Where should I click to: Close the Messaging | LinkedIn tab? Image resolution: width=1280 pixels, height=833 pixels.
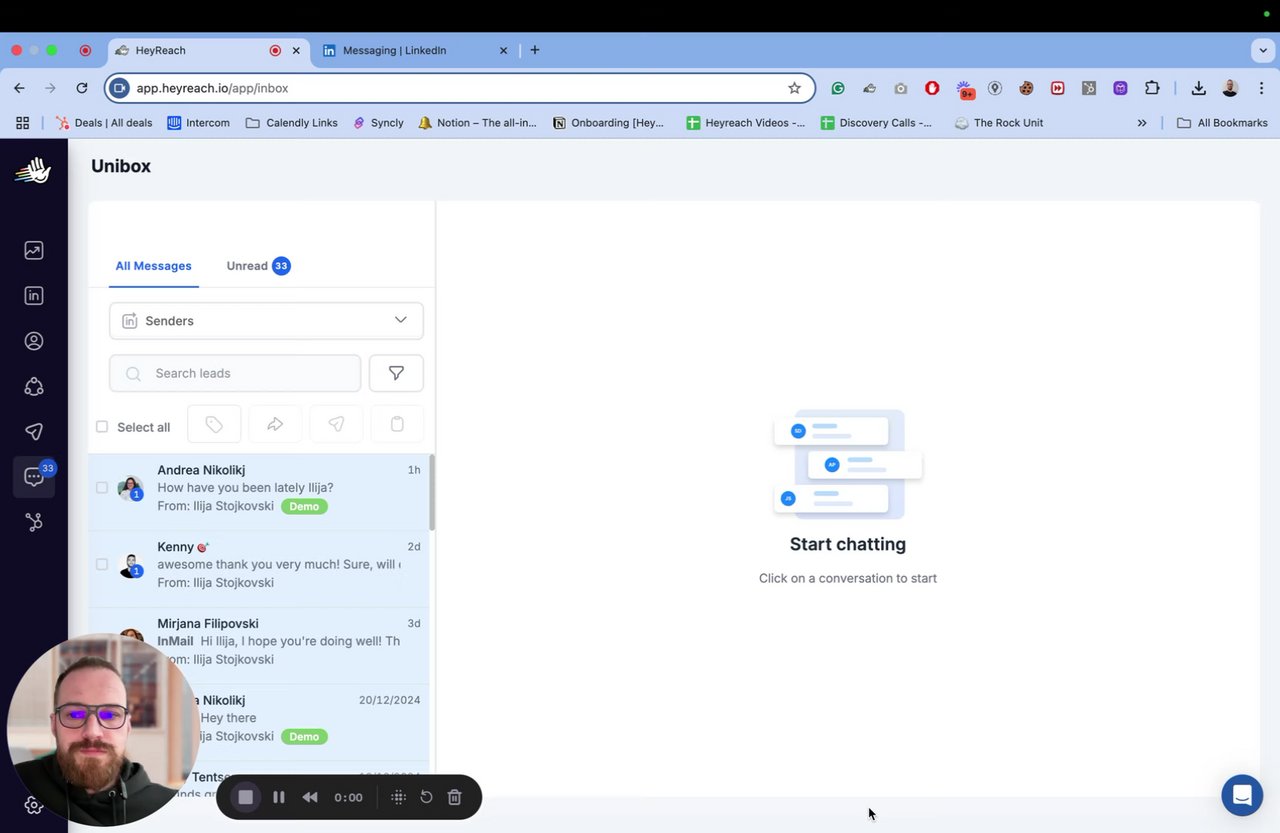coord(503,50)
